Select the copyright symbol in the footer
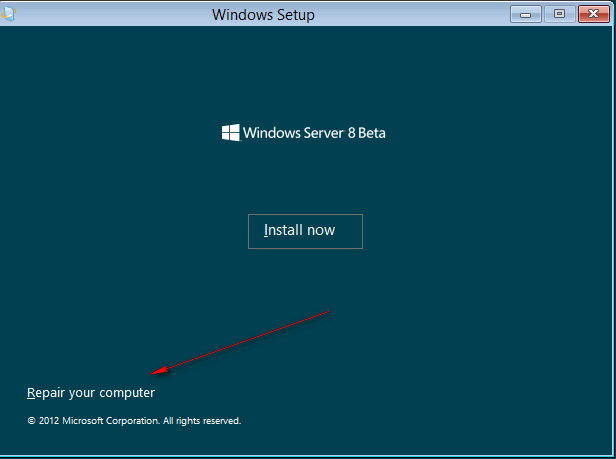Image resolution: width=616 pixels, height=459 pixels. pyautogui.click(x=31, y=421)
